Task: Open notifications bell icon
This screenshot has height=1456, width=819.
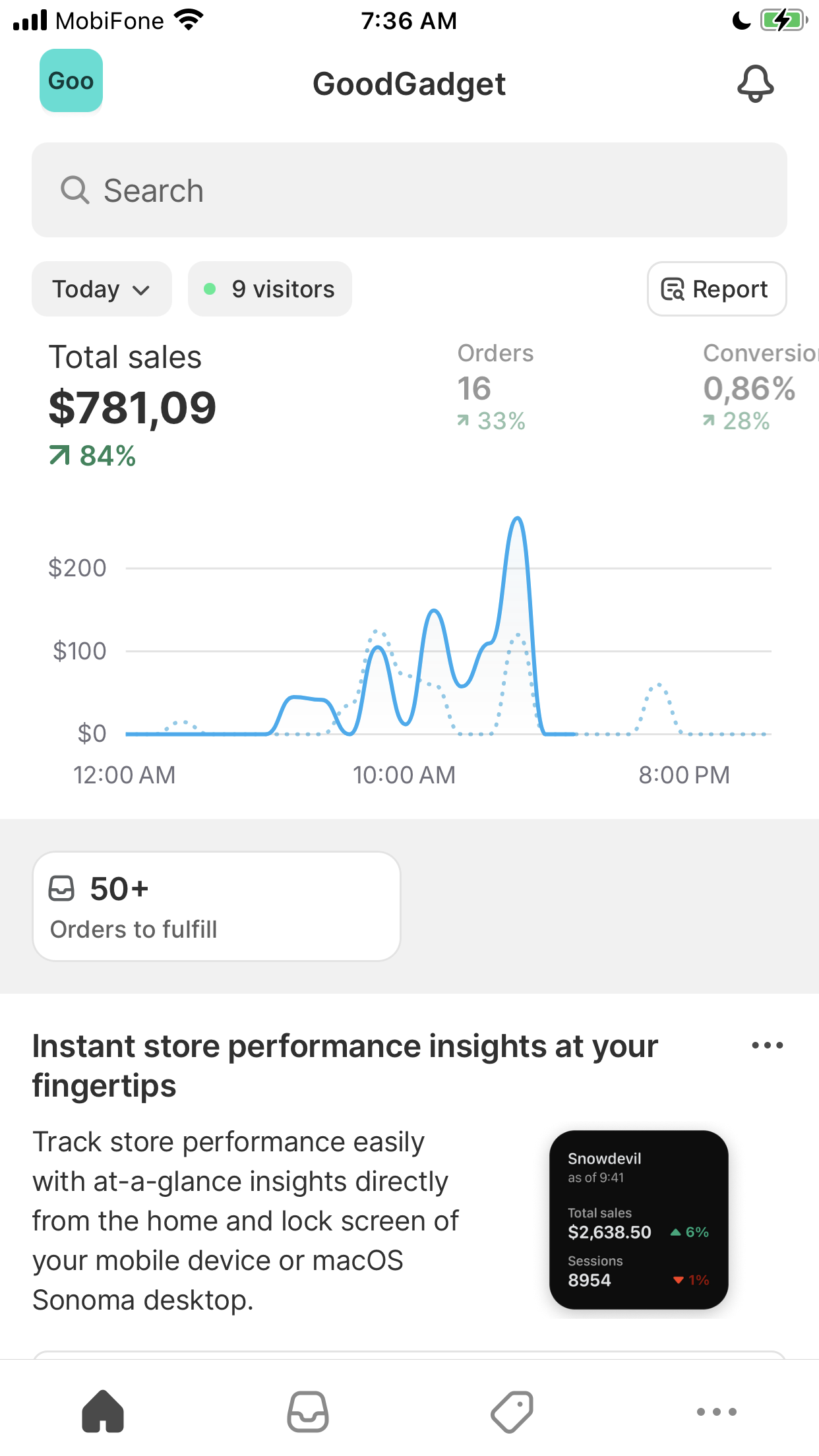Action: pyautogui.click(x=755, y=84)
